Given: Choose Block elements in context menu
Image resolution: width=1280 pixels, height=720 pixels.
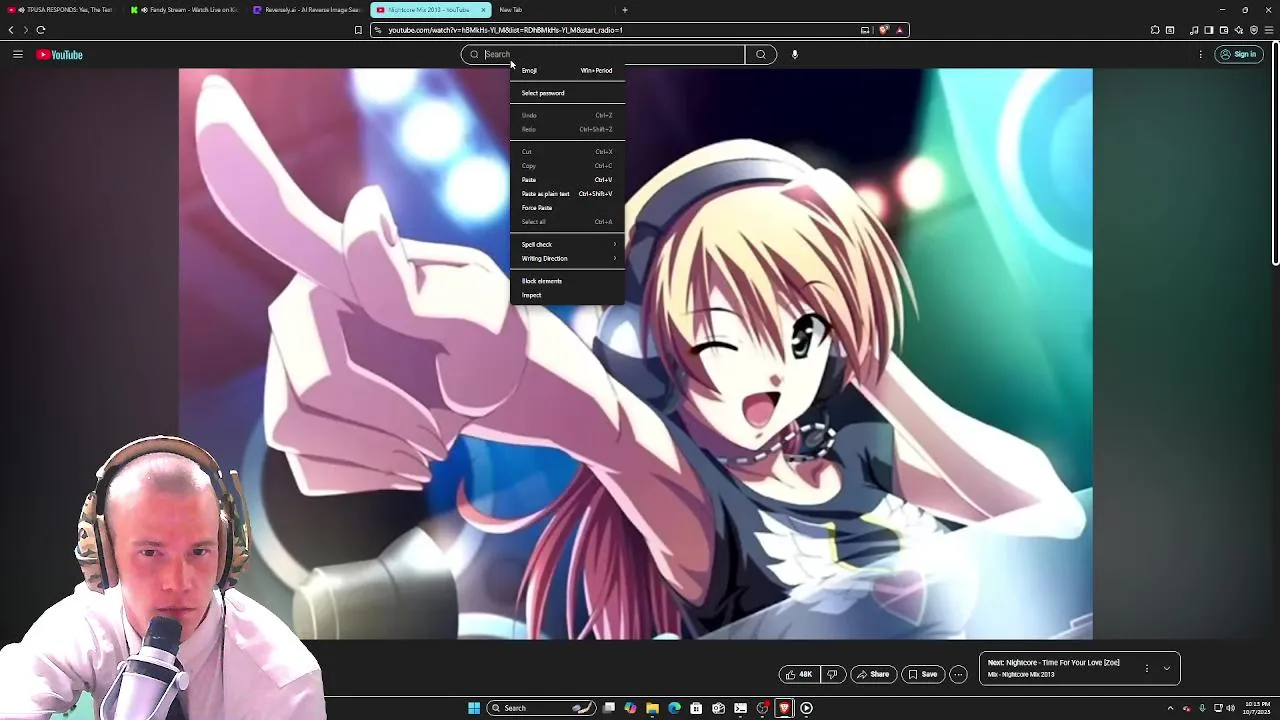Looking at the screenshot, I should pos(567,281).
